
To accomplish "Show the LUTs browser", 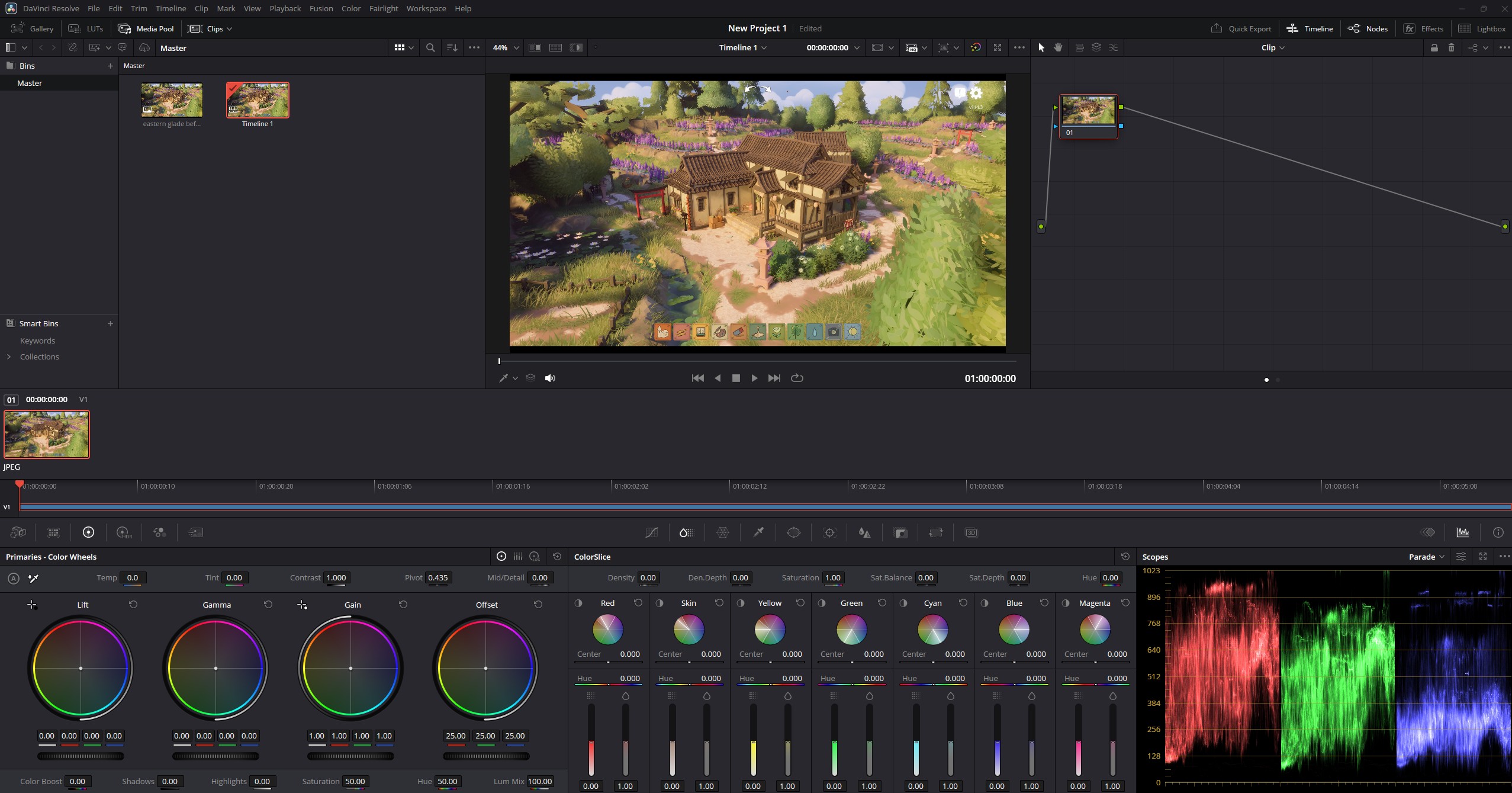I will 86,28.
